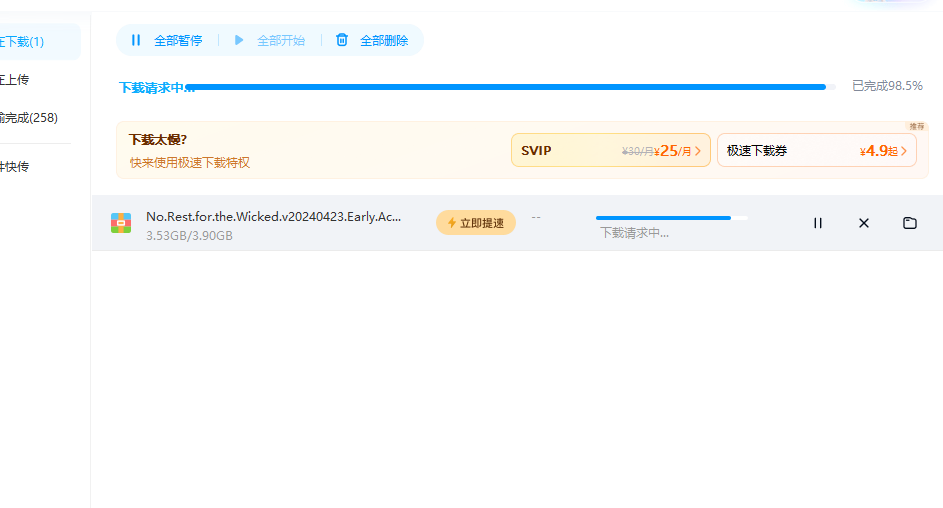Click the overall download progress bar at top

505,87
